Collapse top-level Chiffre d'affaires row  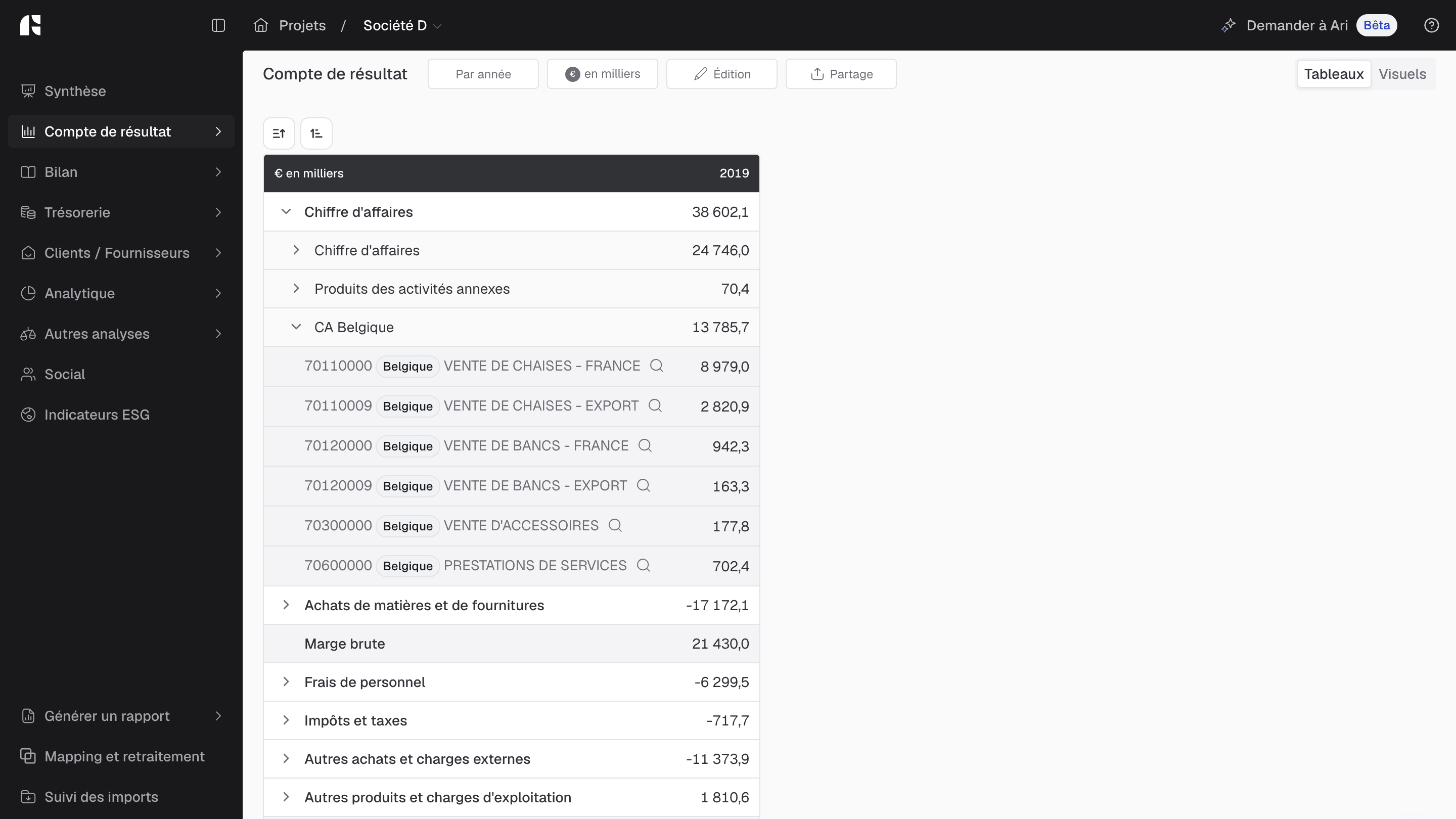286,211
